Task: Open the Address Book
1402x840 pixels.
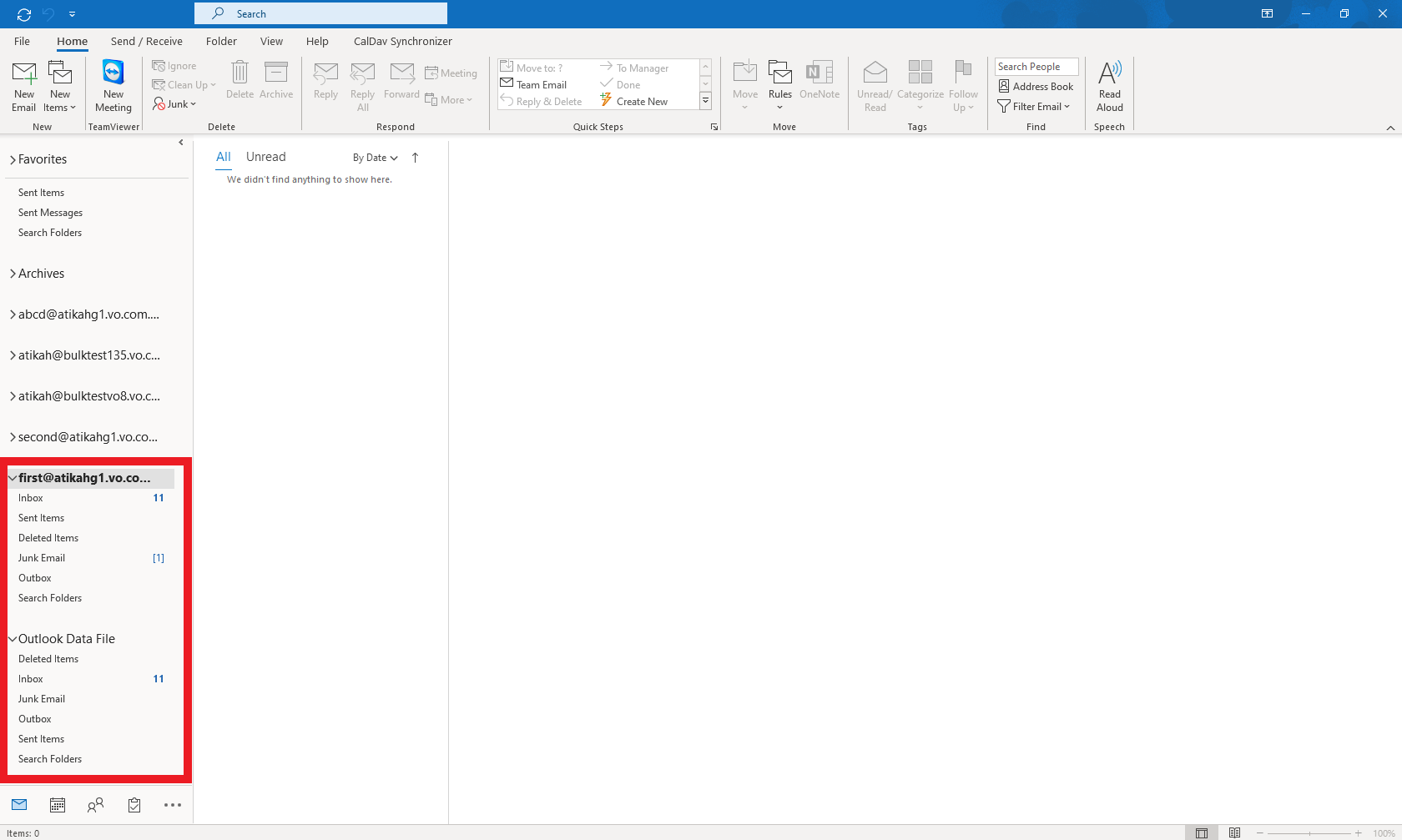Action: coord(1036,87)
